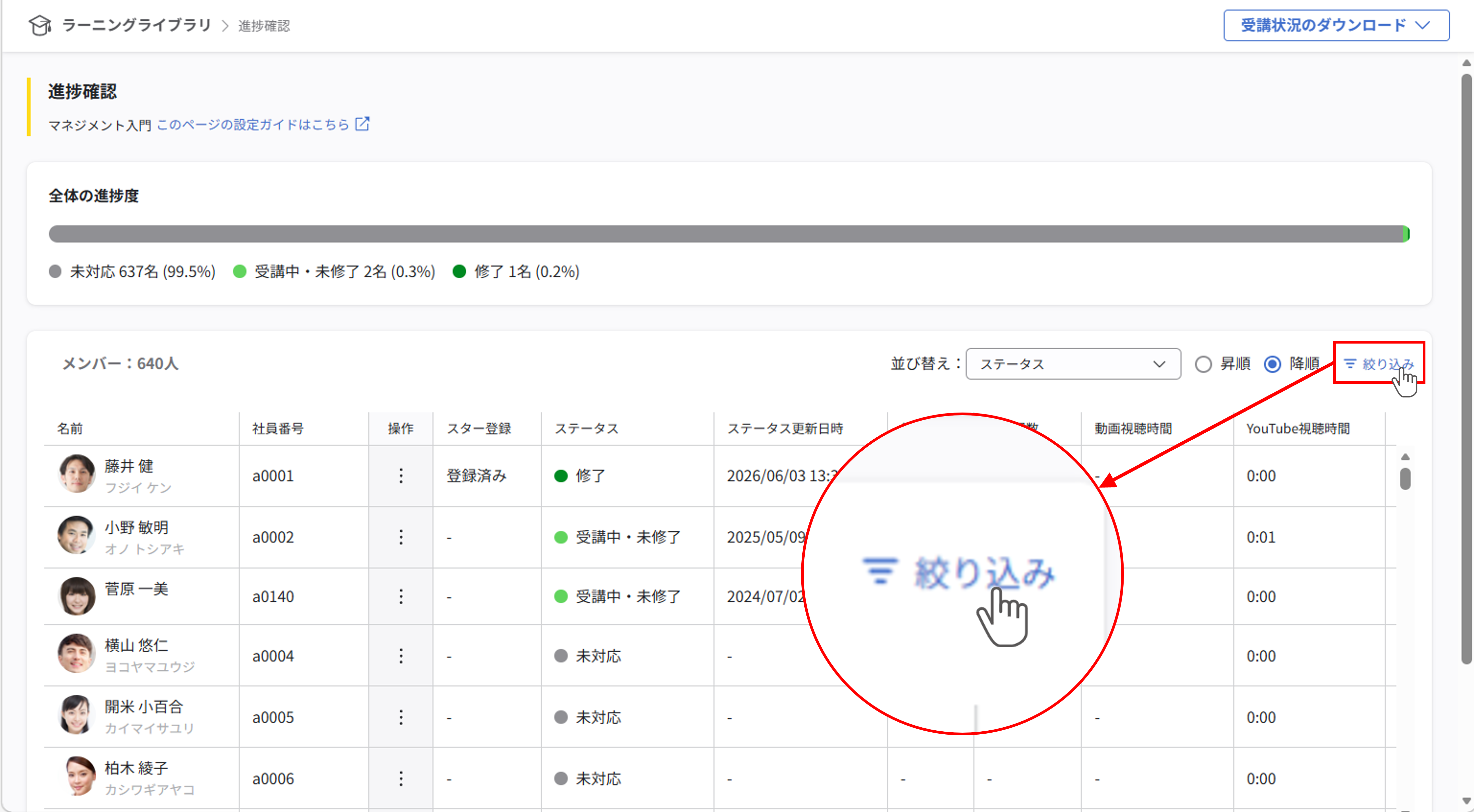
Task: Click the page vertical scrollbar thumb
Action: point(1466,369)
